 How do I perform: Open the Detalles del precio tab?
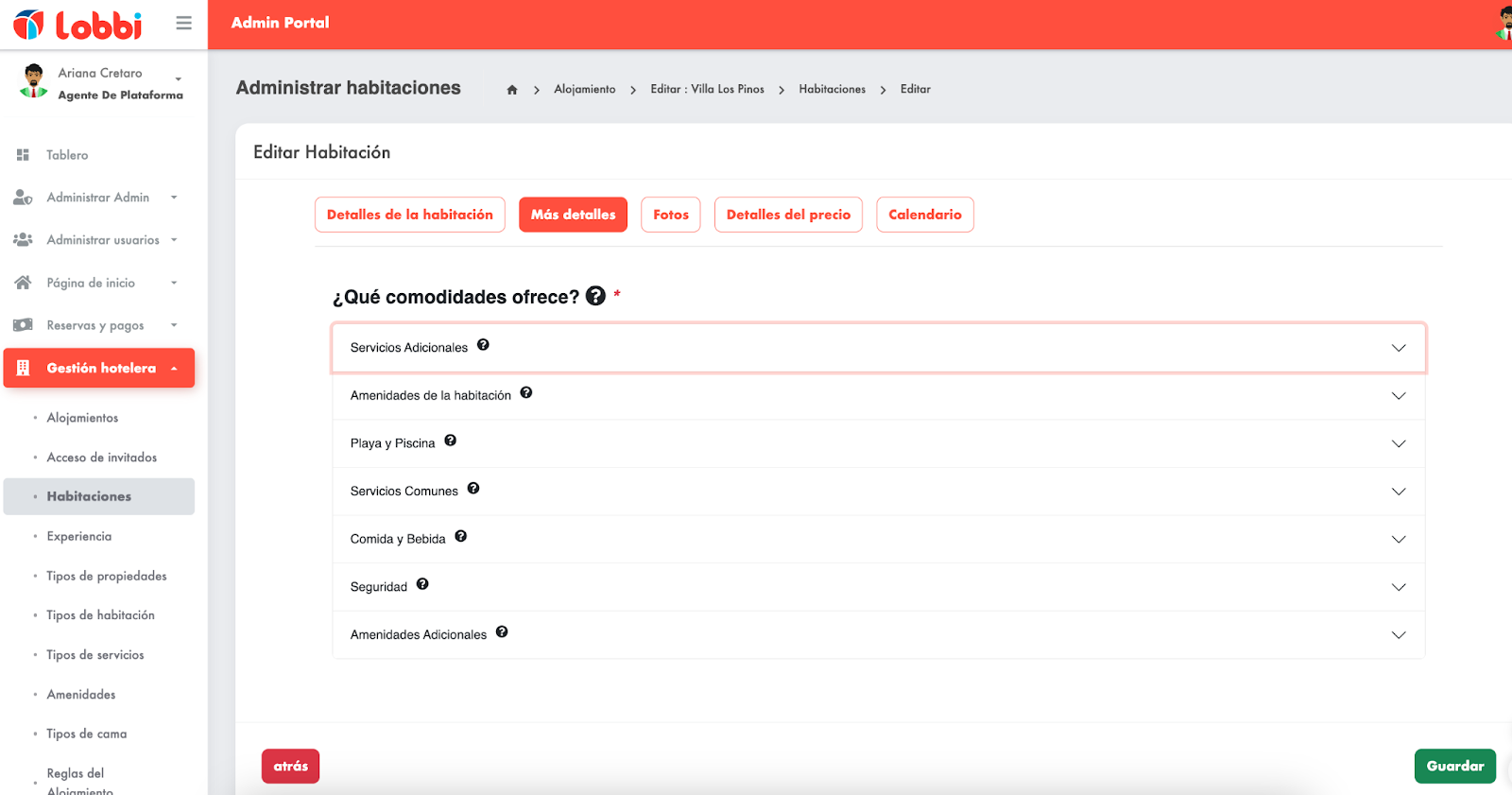tap(788, 215)
